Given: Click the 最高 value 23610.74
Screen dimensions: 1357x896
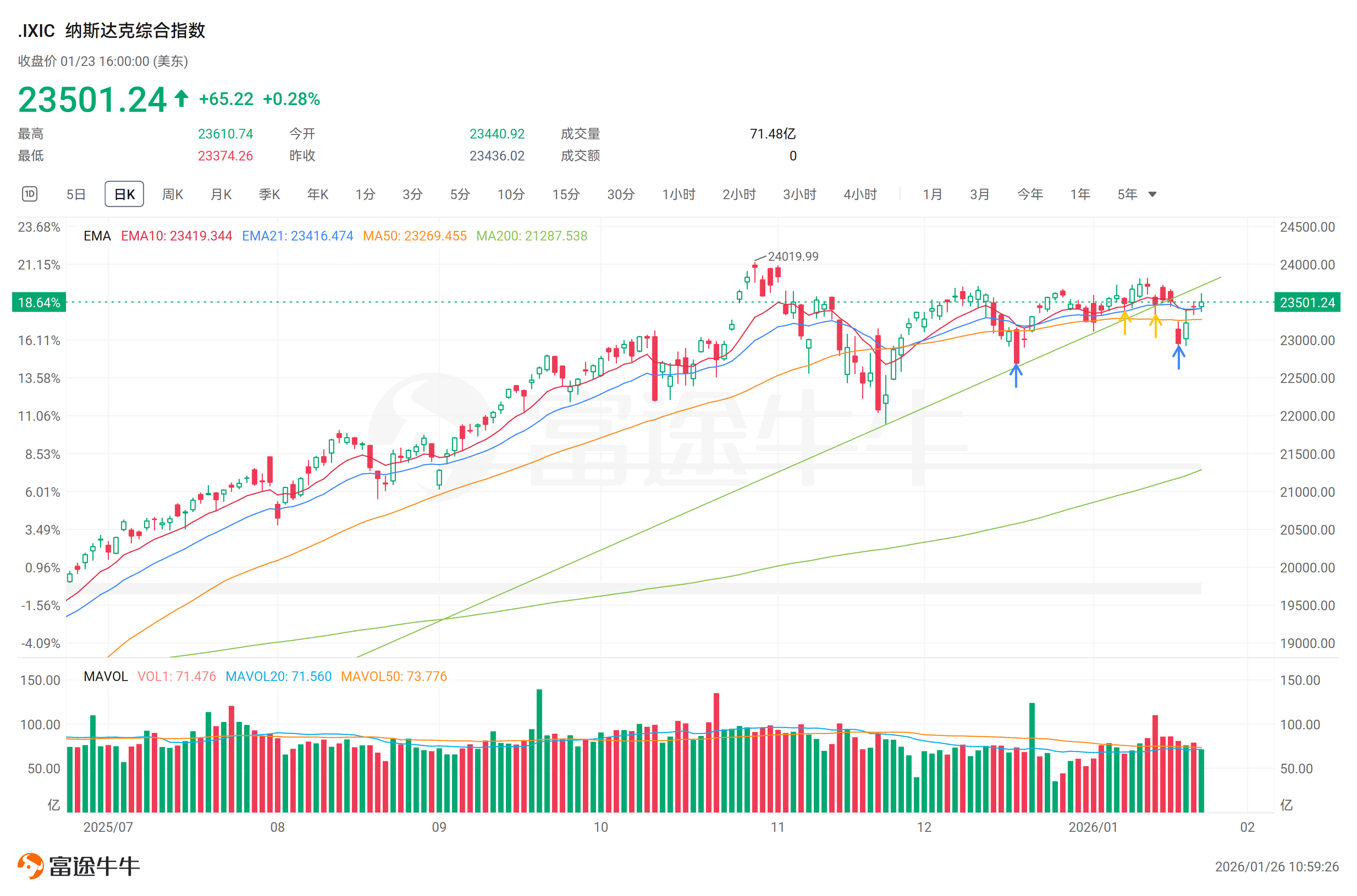Looking at the screenshot, I should (x=225, y=134).
